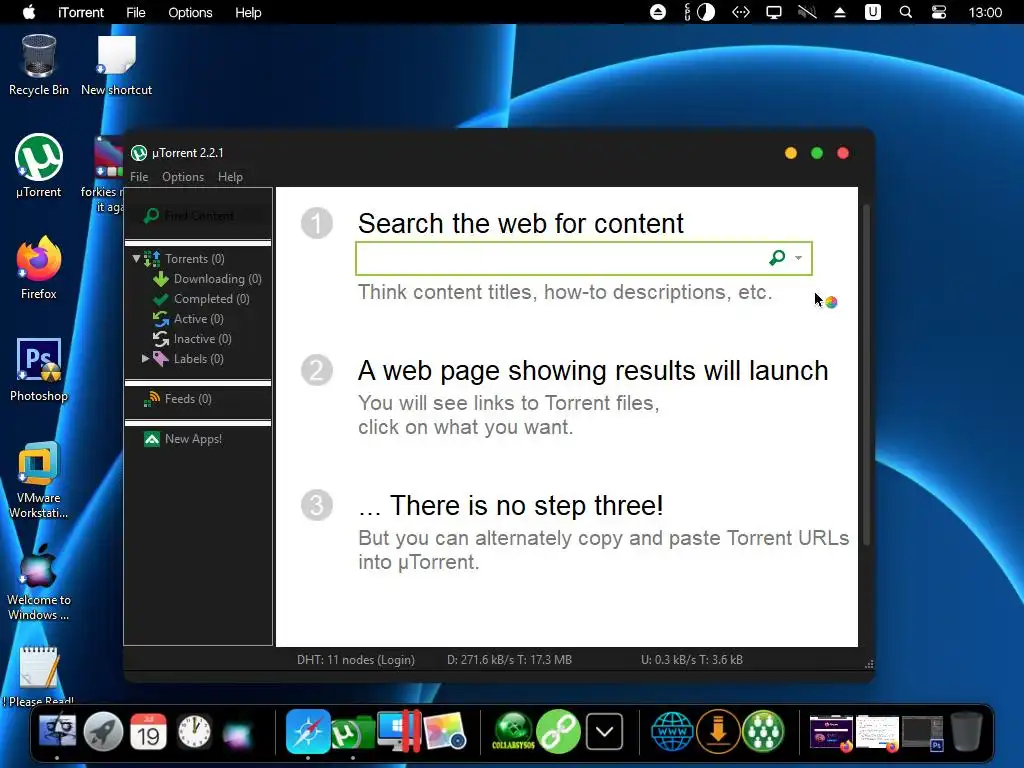Click CPU usage meter in menu bar
1024x768 pixels.
pos(699,12)
